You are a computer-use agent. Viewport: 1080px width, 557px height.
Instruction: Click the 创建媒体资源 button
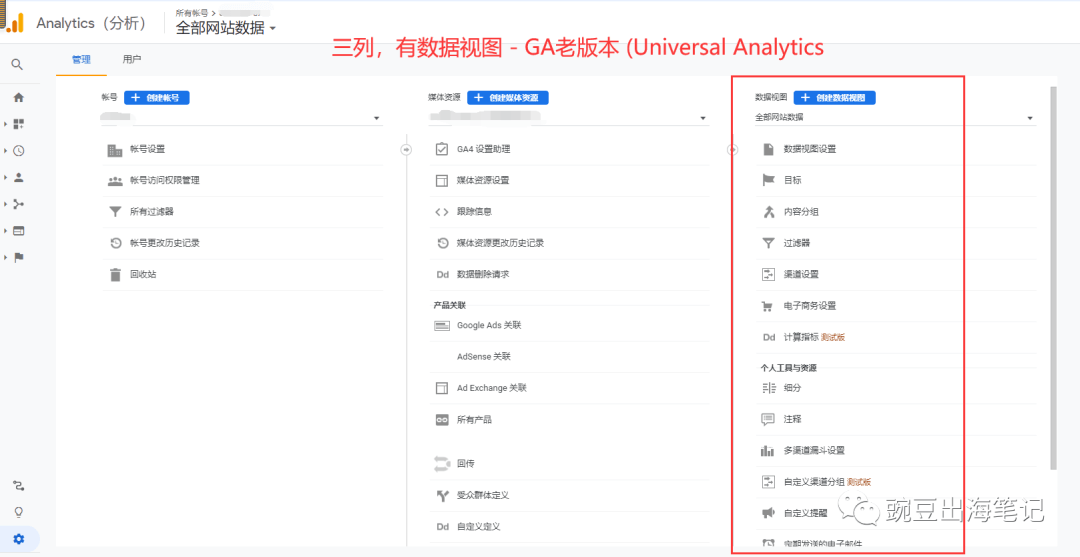[508, 98]
